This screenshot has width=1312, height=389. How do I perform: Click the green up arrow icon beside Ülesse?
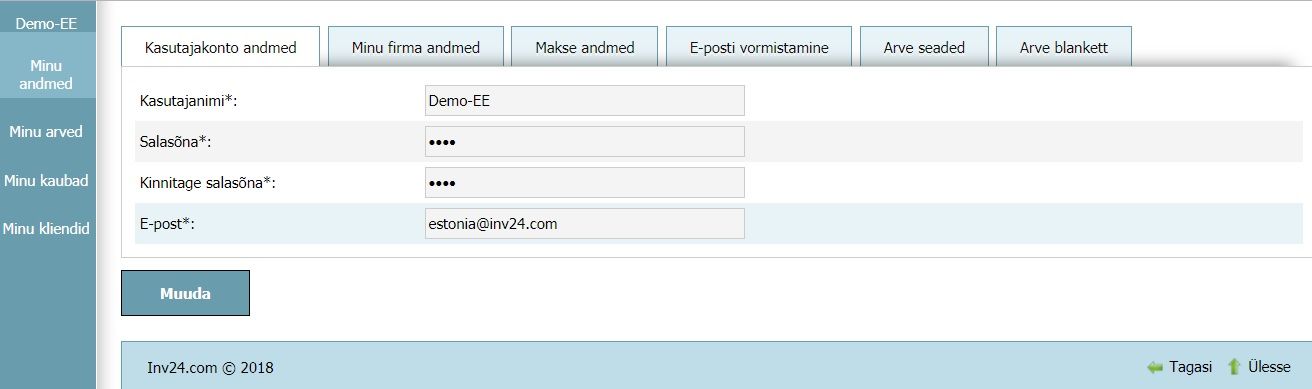1234,367
